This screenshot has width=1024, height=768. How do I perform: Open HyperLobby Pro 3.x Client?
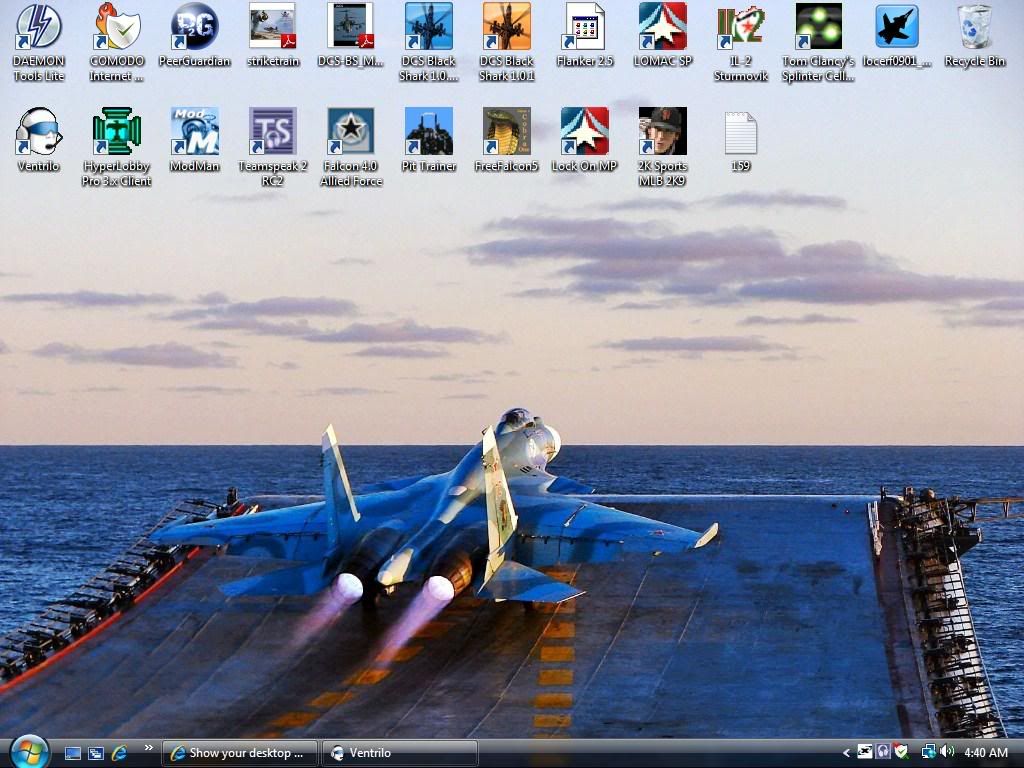pyautogui.click(x=116, y=133)
